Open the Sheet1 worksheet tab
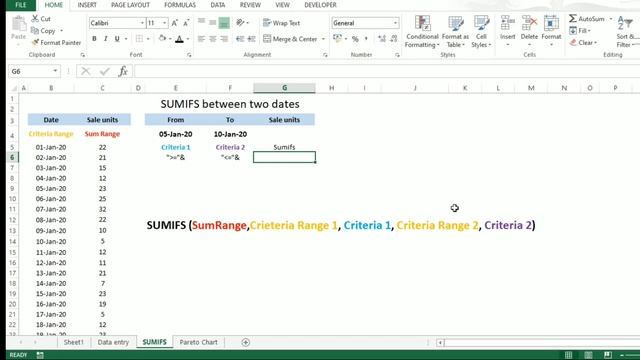This screenshot has height=360, width=640. click(x=73, y=342)
